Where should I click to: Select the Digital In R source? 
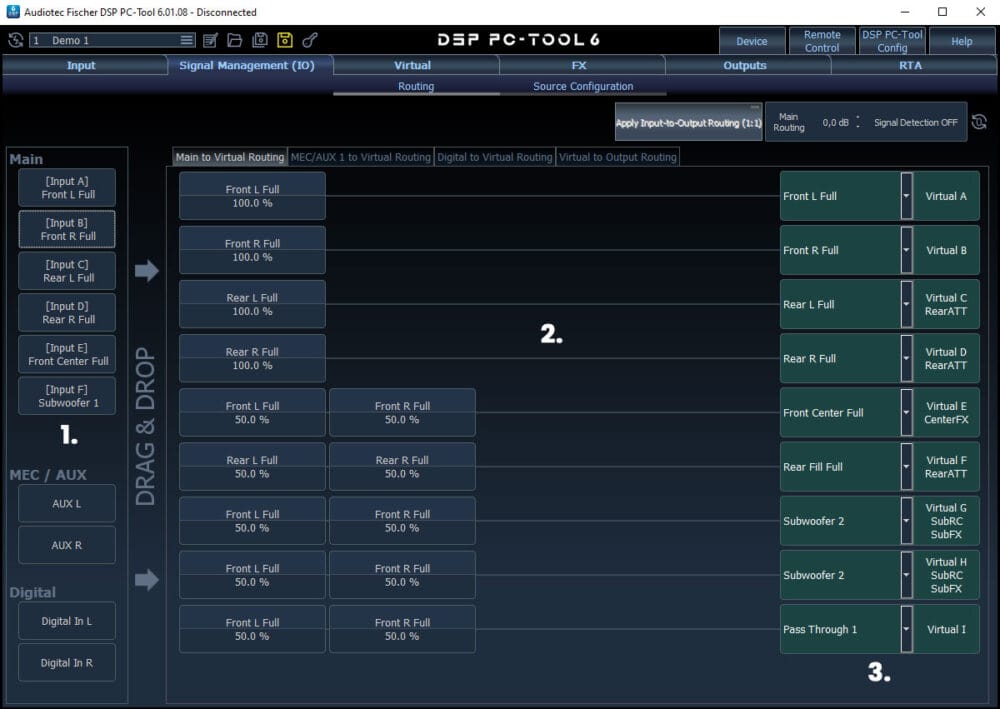click(x=67, y=662)
